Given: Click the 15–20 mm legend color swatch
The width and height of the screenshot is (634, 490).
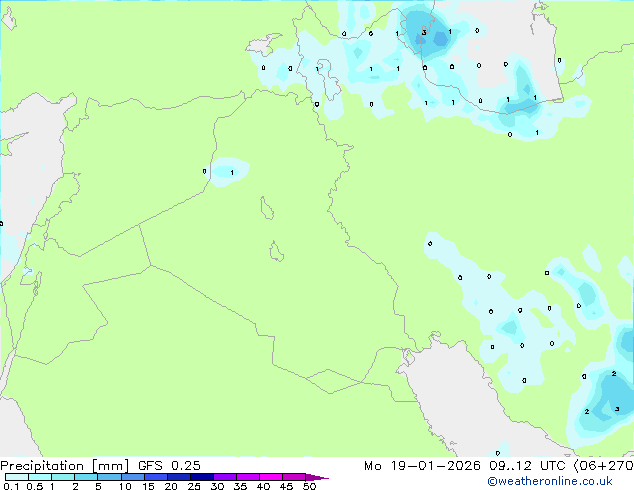Looking at the screenshot, I should point(155,477).
